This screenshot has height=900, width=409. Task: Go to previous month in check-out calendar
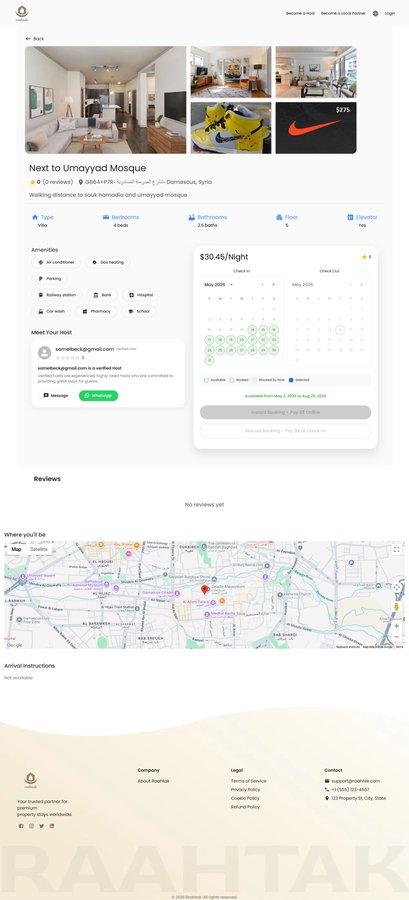350,284
